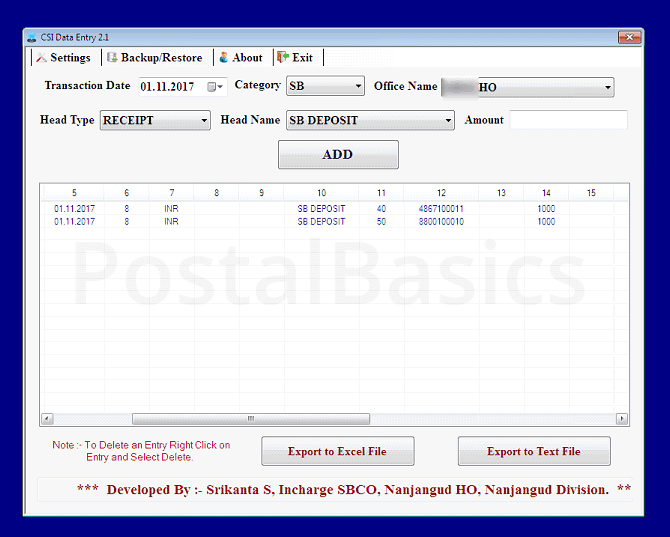Viewport: 670px width, 537px height.
Task: Click the Exit door icon
Action: 283,58
